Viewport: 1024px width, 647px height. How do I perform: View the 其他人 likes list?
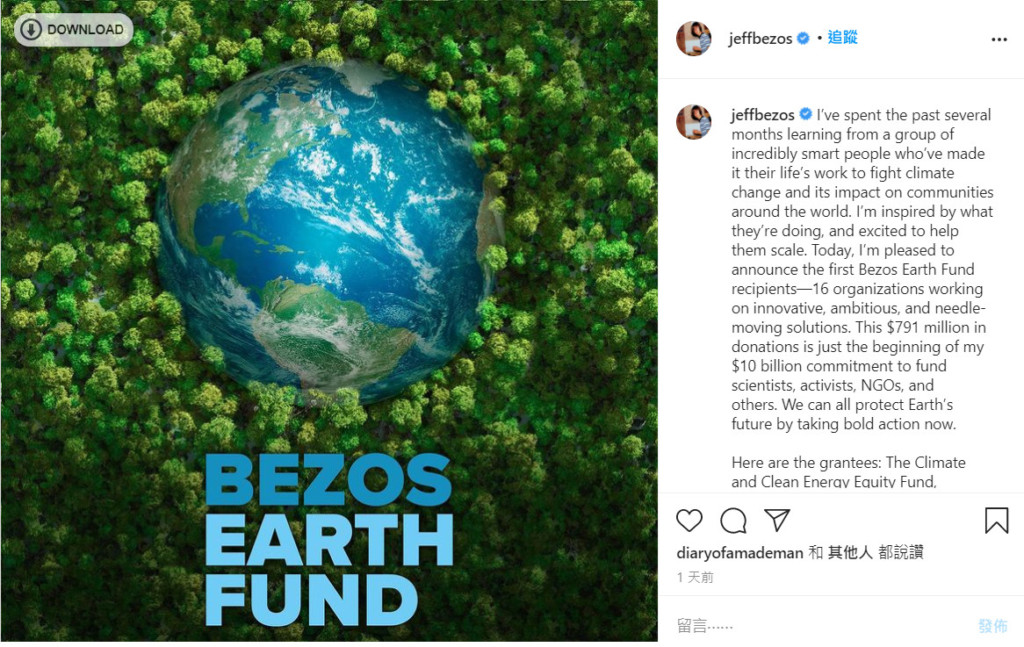click(x=850, y=552)
